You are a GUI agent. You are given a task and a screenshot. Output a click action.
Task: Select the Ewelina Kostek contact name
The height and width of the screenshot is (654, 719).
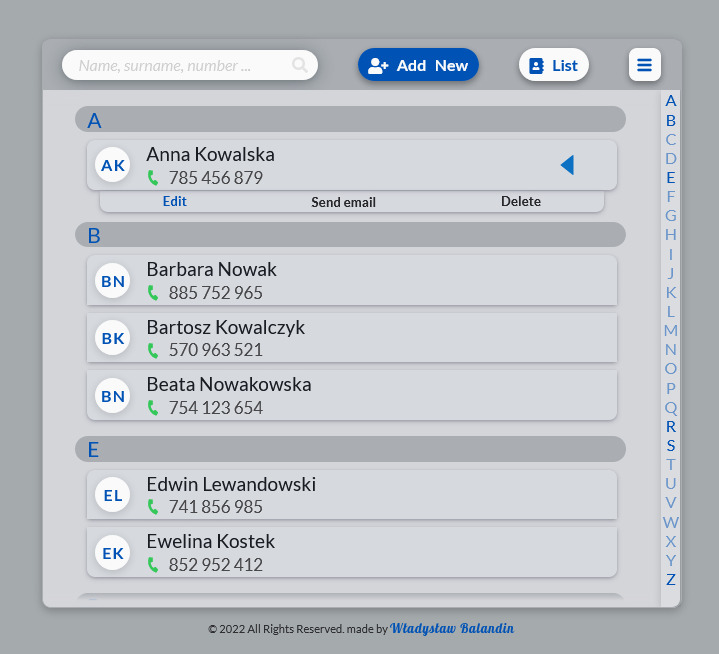point(210,542)
